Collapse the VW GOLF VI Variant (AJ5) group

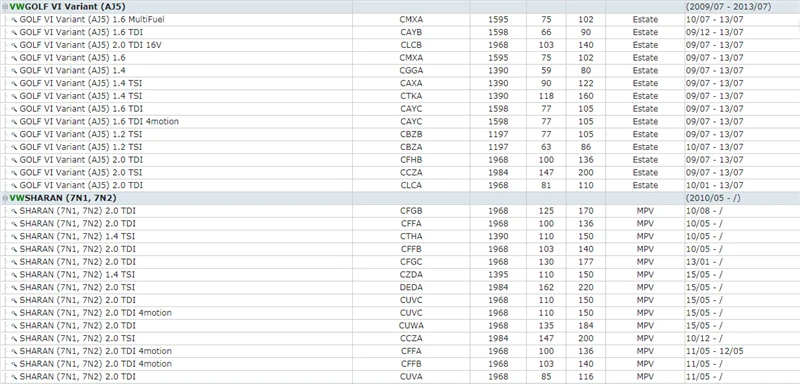(5, 7)
